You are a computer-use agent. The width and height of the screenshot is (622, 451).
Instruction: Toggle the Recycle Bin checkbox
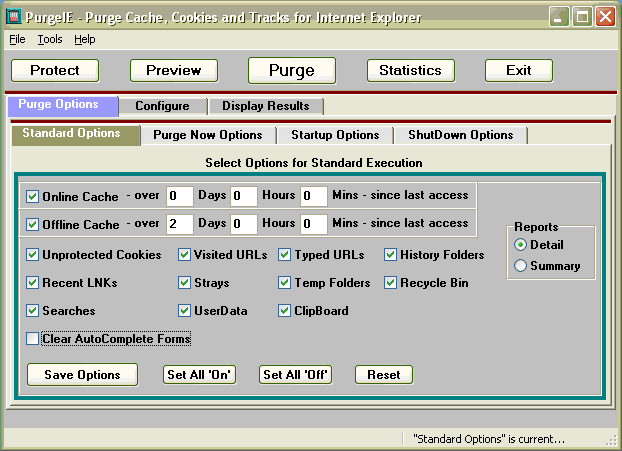click(390, 282)
